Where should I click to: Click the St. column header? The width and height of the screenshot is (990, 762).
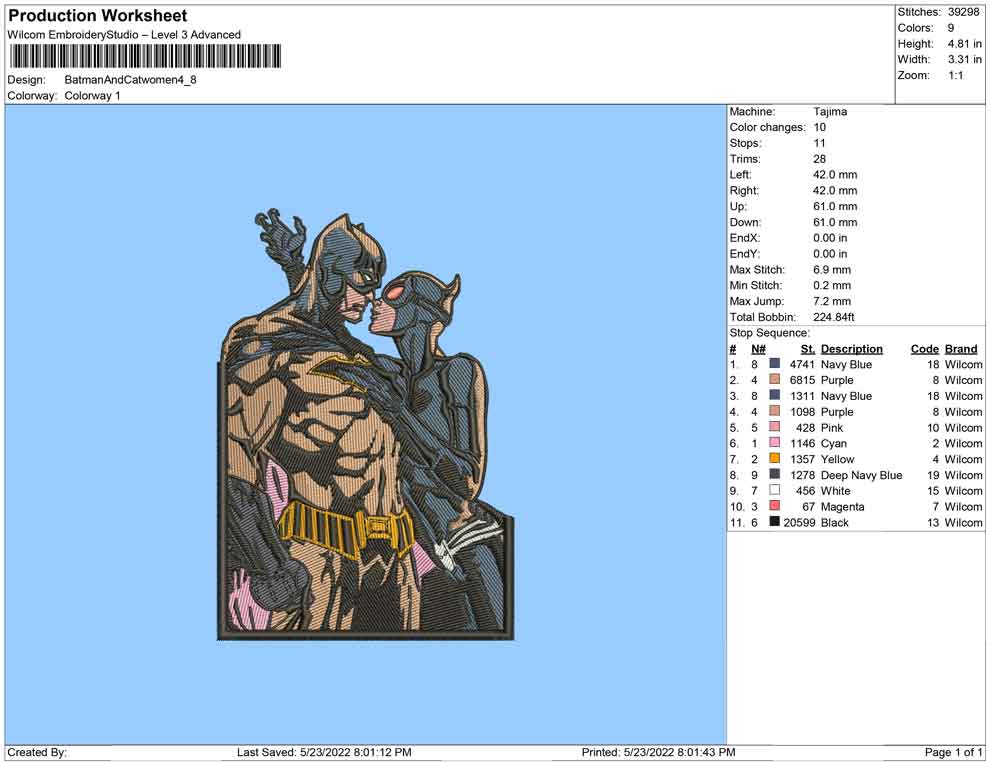click(808, 349)
